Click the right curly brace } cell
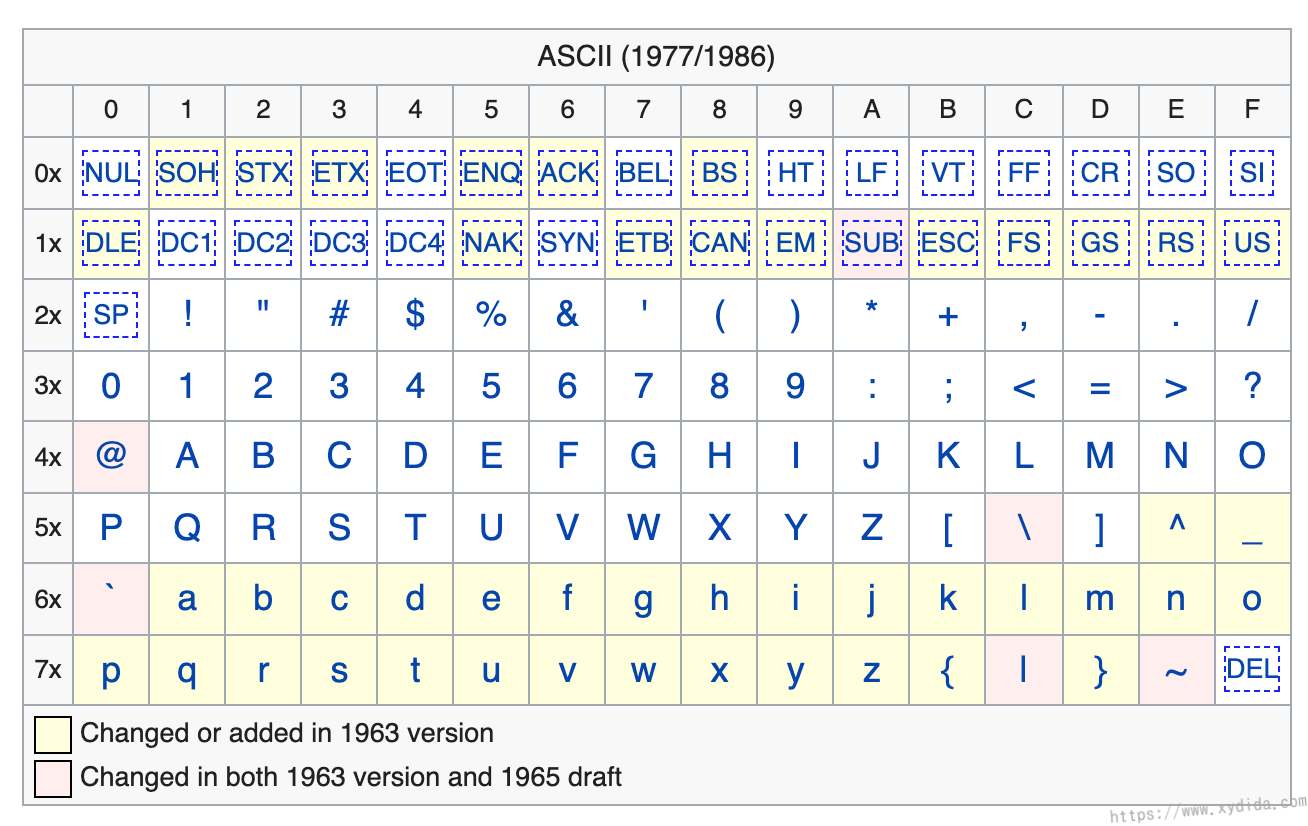This screenshot has width=1308, height=826. point(1099,670)
